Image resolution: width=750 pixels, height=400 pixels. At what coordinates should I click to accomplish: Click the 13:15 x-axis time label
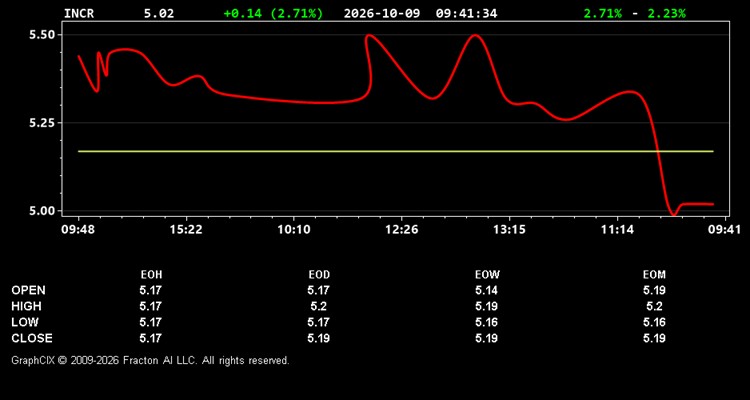point(509,230)
